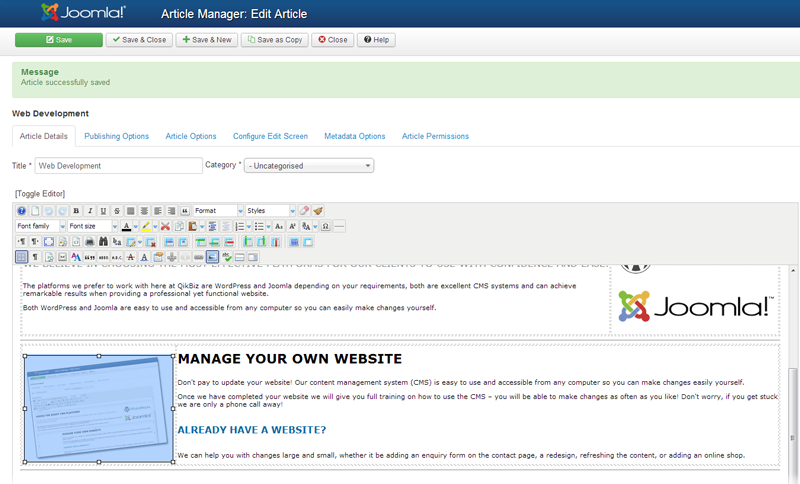Viewport: 800px width, 484px height.
Task: Insert blockquote from the first toolbar row
Action: pos(185,211)
